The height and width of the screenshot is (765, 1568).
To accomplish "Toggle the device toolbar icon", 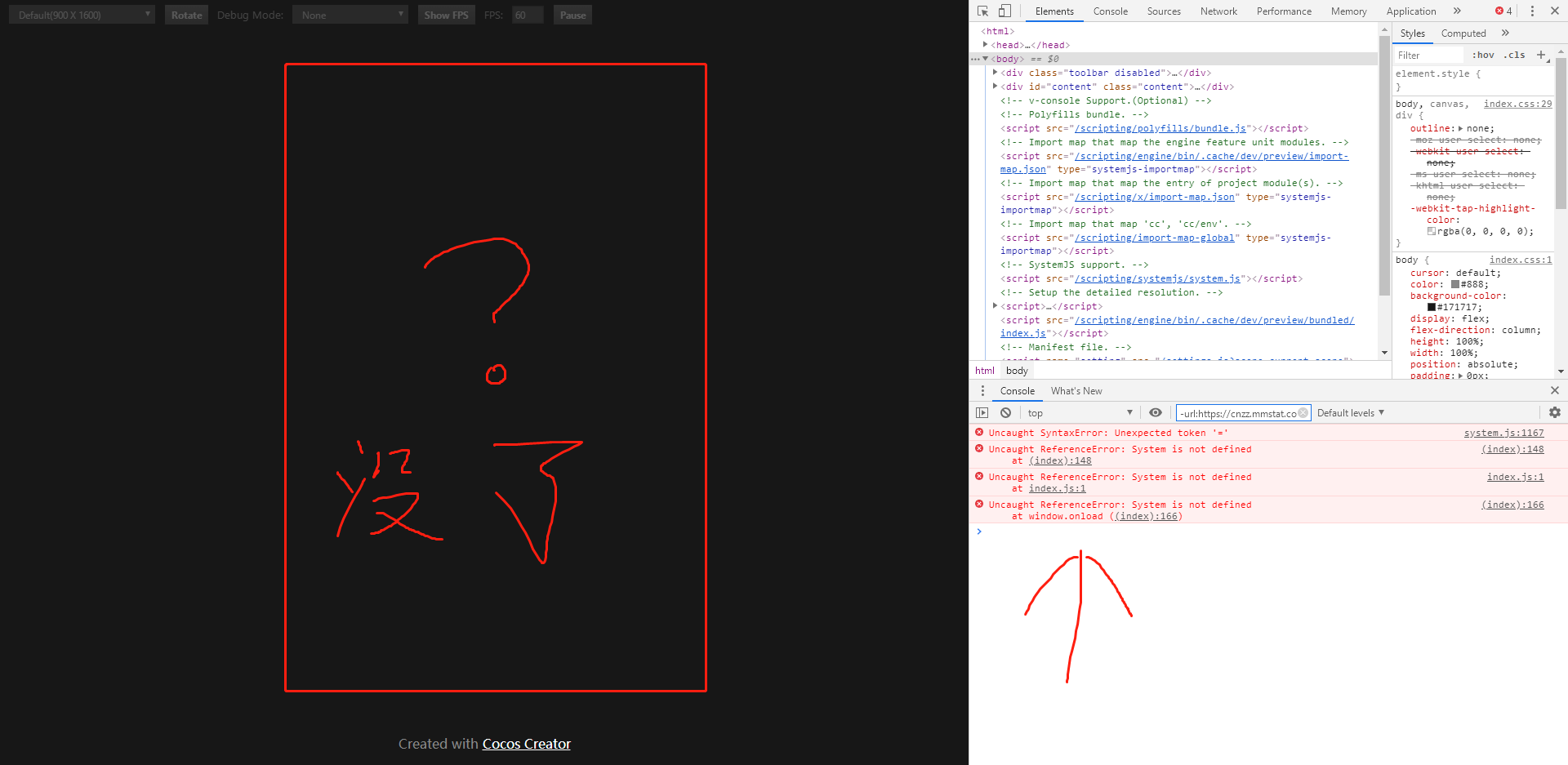I will [1004, 11].
